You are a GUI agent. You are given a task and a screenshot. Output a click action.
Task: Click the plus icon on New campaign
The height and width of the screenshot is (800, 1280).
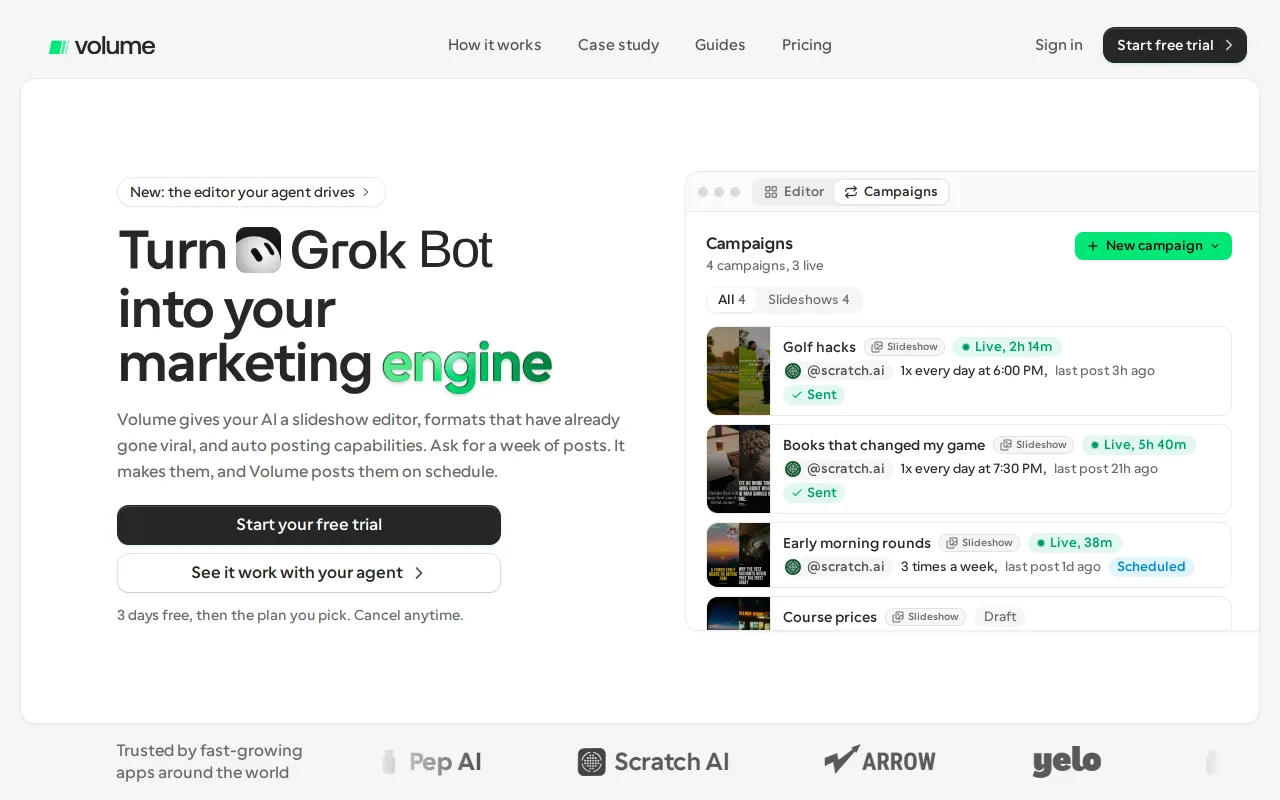1093,246
